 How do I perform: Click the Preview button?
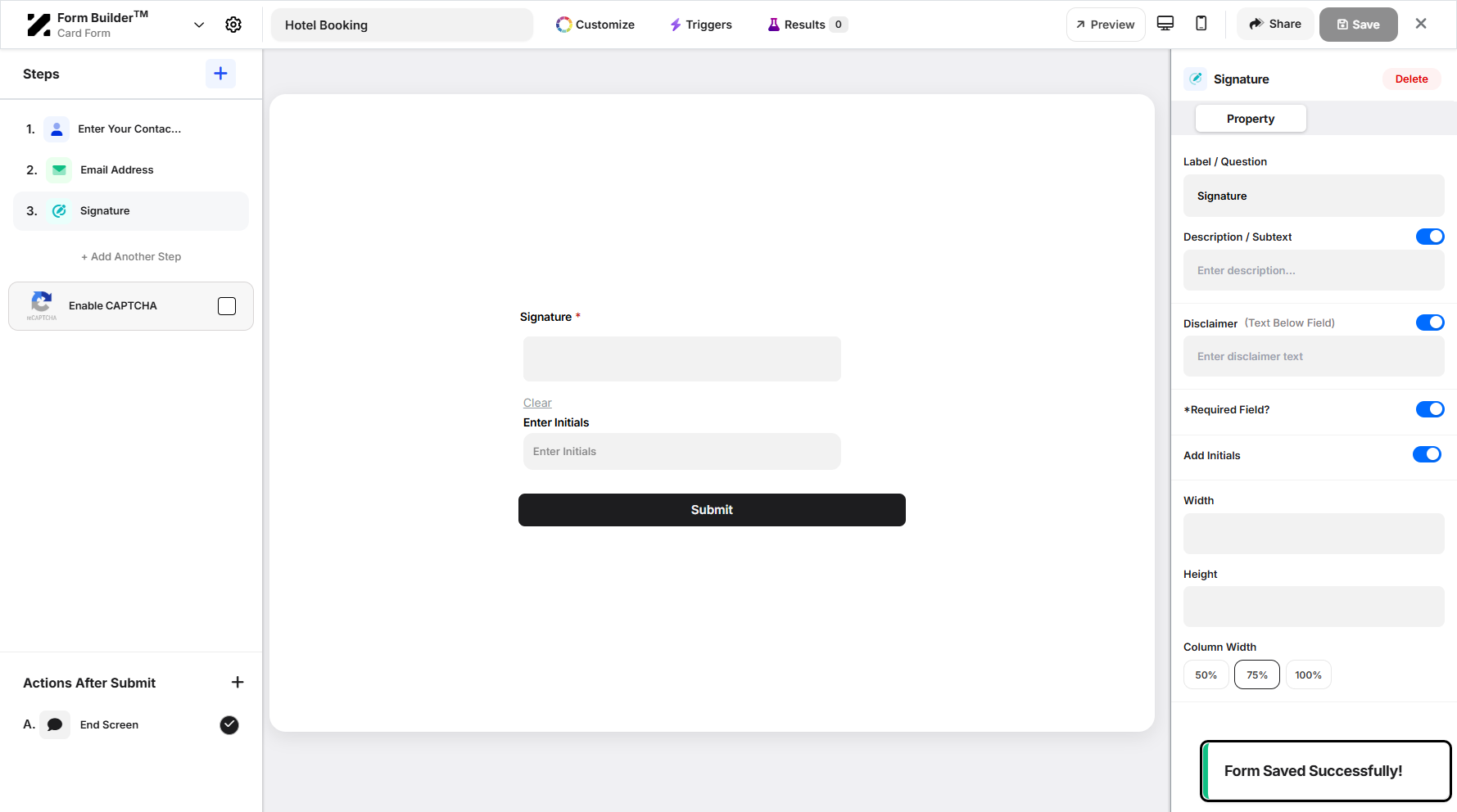tap(1106, 25)
